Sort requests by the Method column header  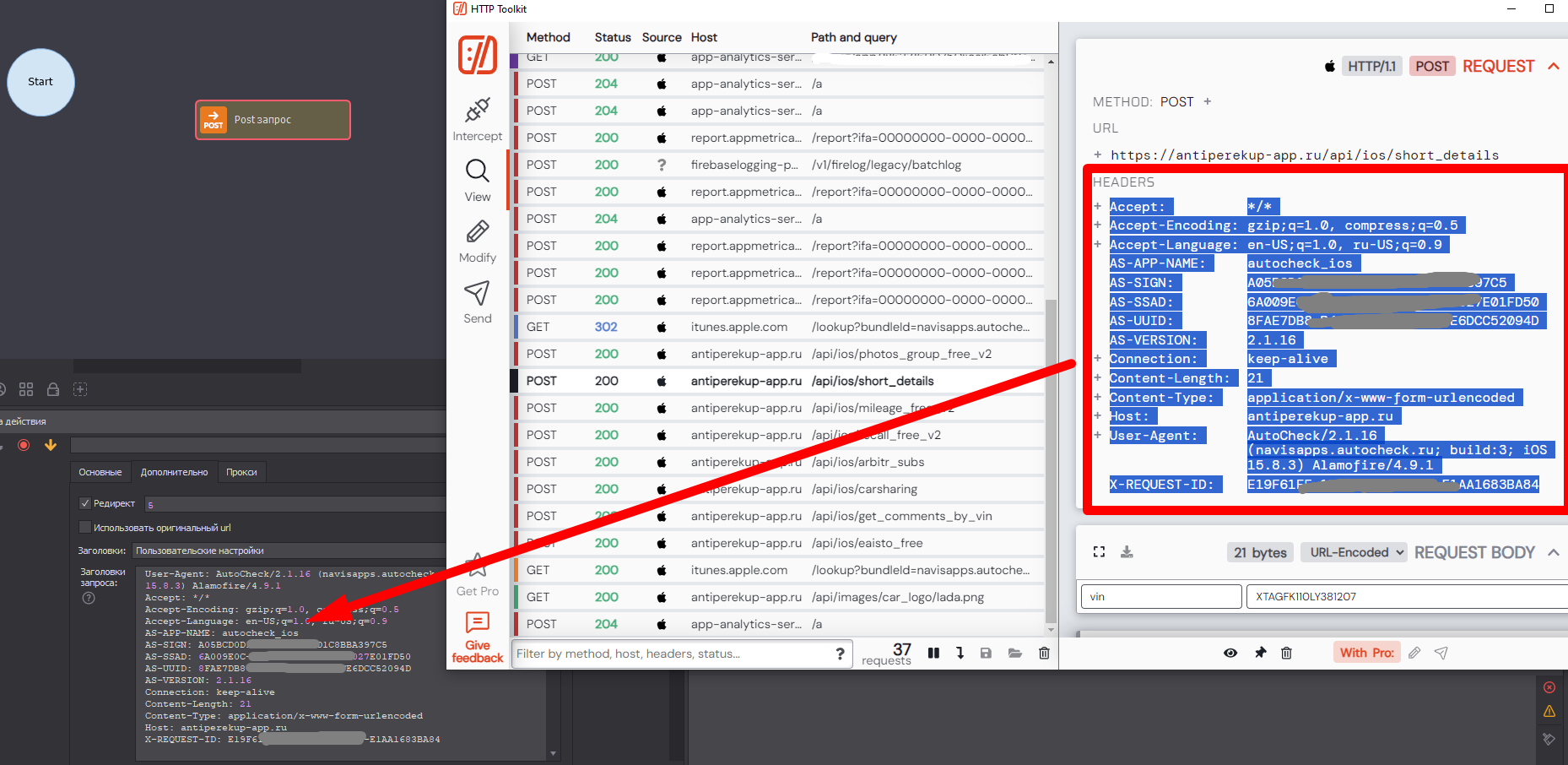click(x=549, y=37)
